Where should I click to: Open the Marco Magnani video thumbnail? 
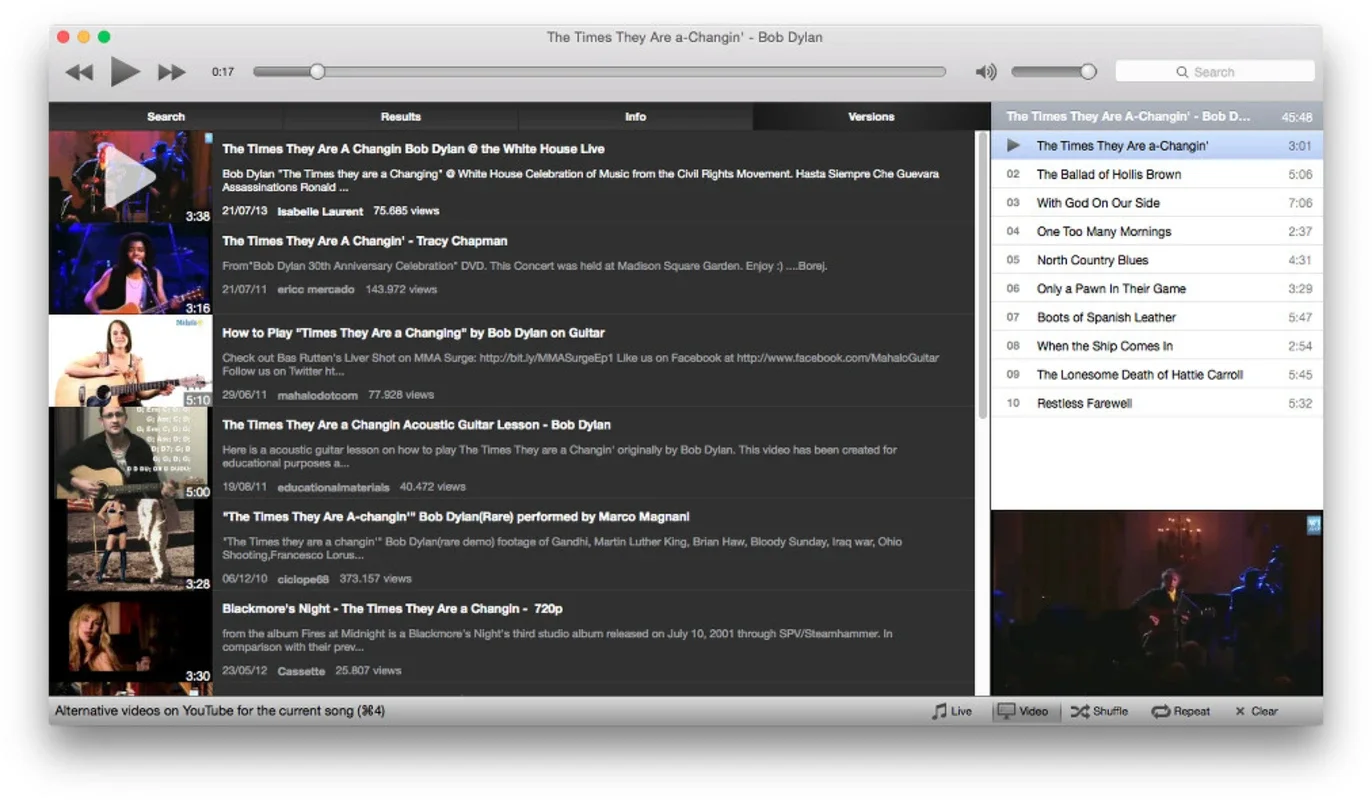pos(131,545)
